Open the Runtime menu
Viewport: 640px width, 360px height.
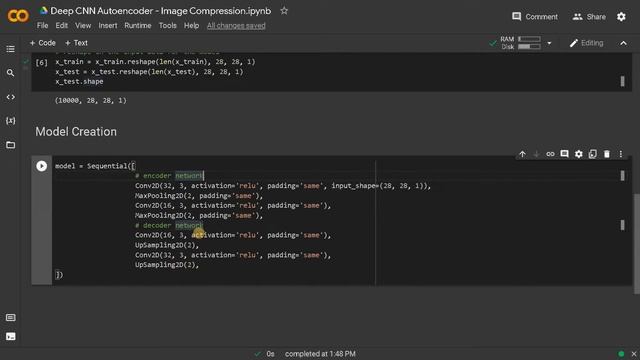click(138, 26)
